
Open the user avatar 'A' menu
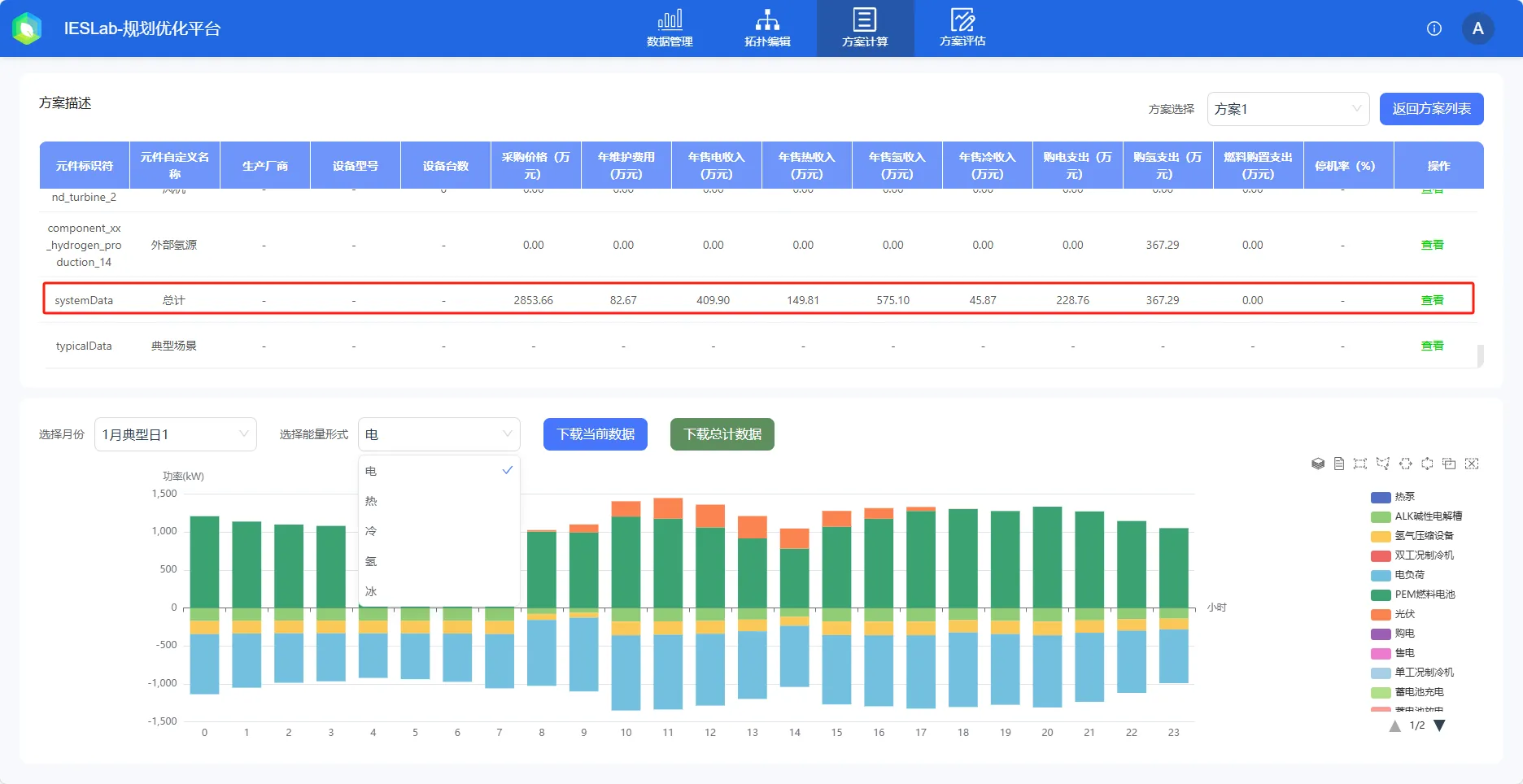point(1478,28)
